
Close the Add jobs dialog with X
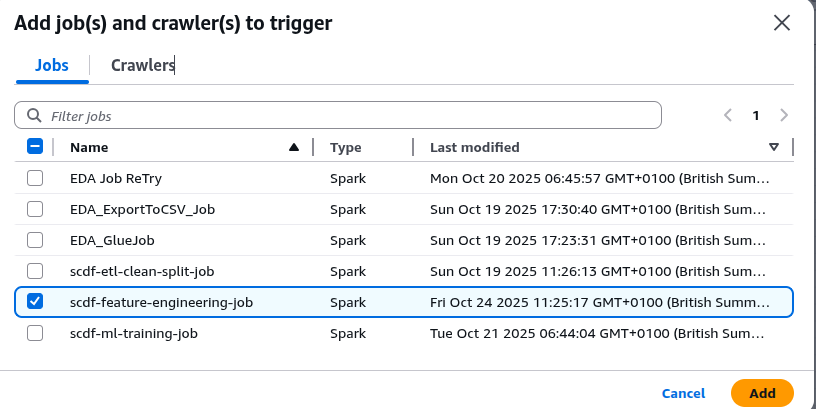click(x=782, y=23)
